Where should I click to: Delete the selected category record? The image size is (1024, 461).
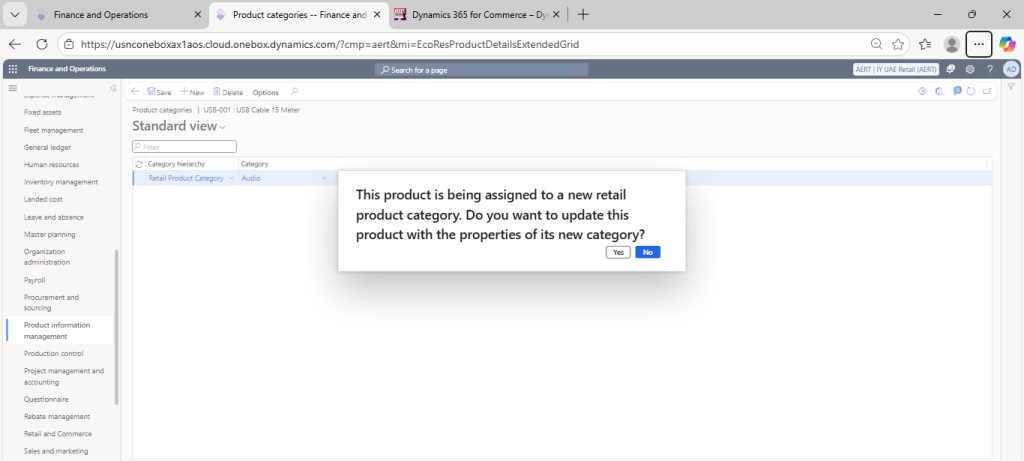(x=227, y=92)
